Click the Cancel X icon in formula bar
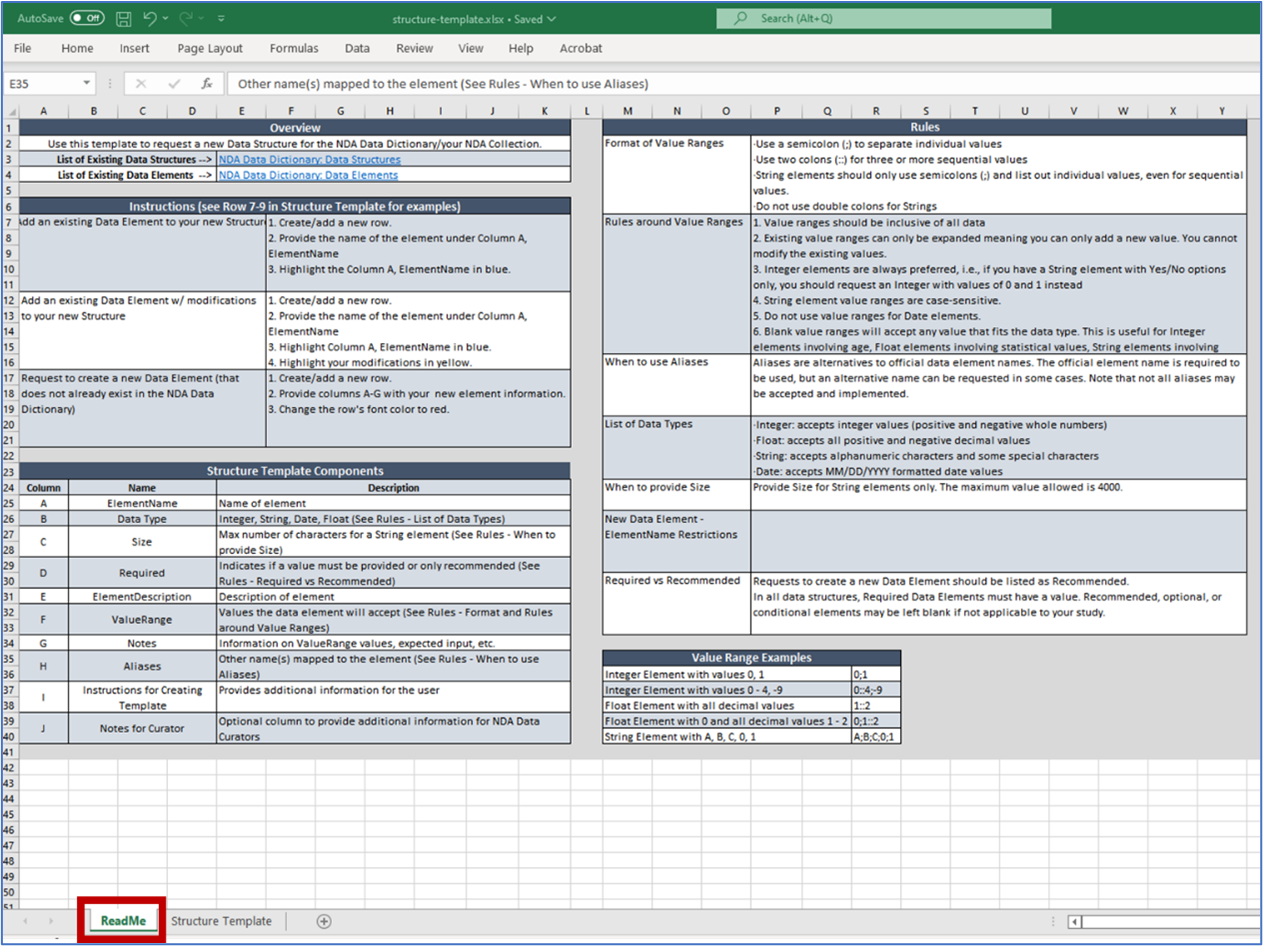The width and height of the screenshot is (1263, 946). (141, 84)
